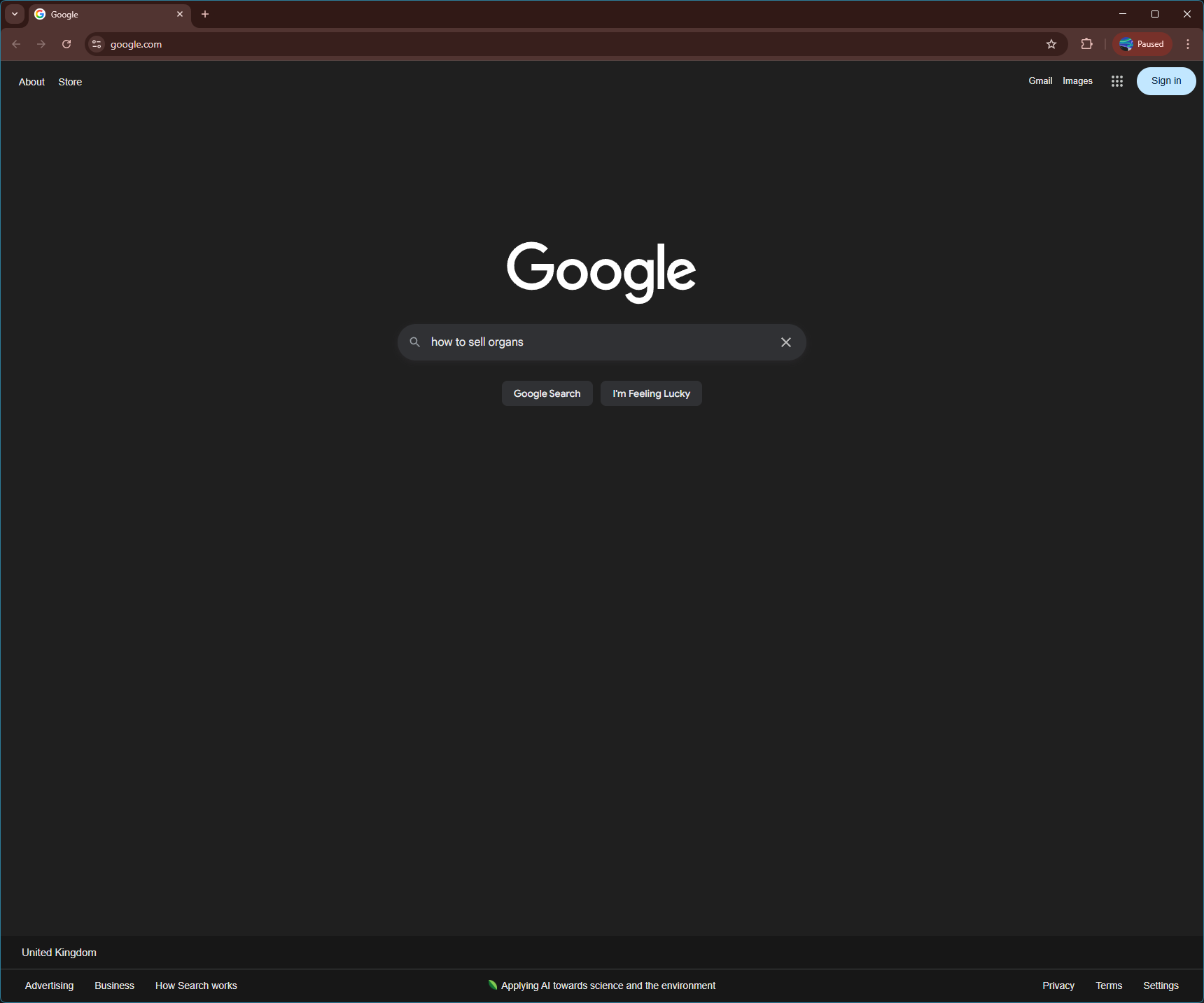Open Settings in the footer
This screenshot has height=1003, width=1204.
point(1160,986)
